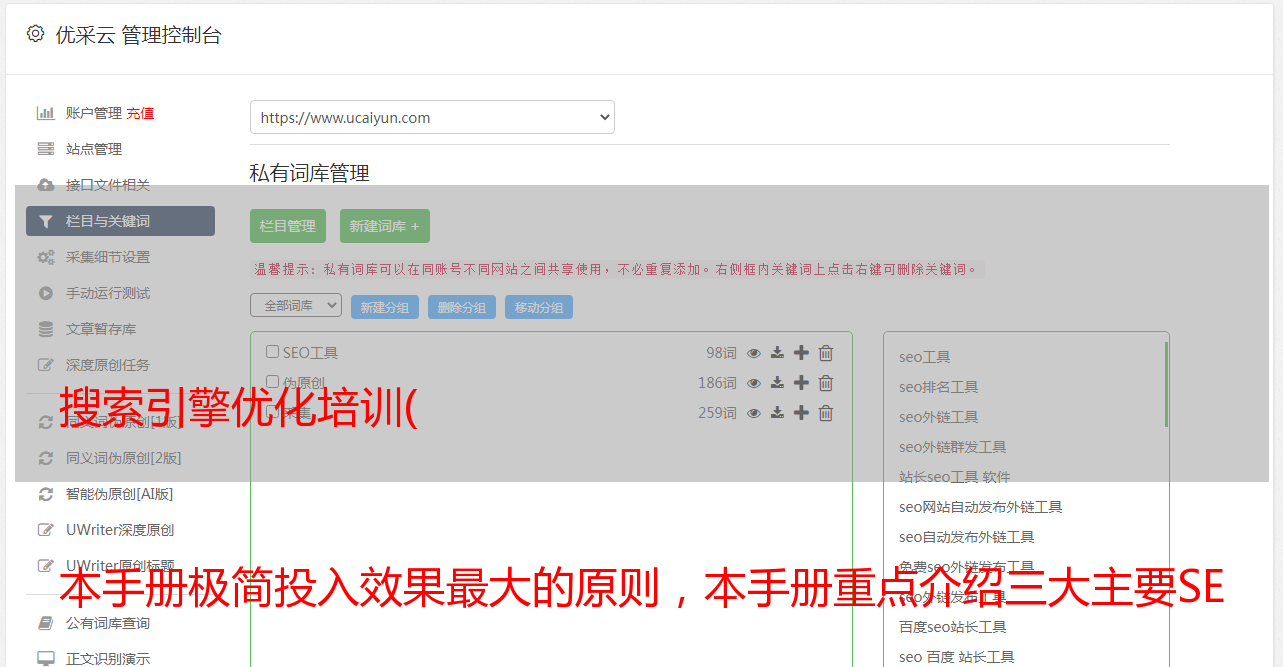1283x667 pixels.
Task: Download the 伪原创 library with 186词
Action: pyautogui.click(x=777, y=383)
